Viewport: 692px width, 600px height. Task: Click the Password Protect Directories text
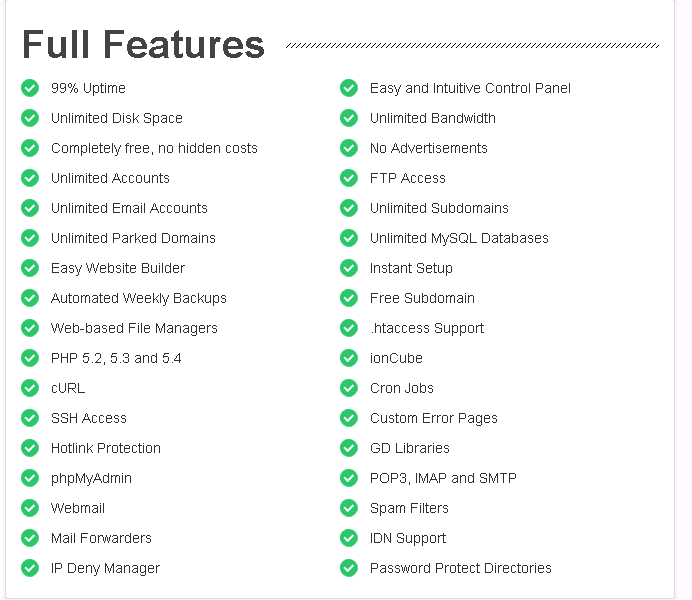pyautogui.click(x=461, y=568)
